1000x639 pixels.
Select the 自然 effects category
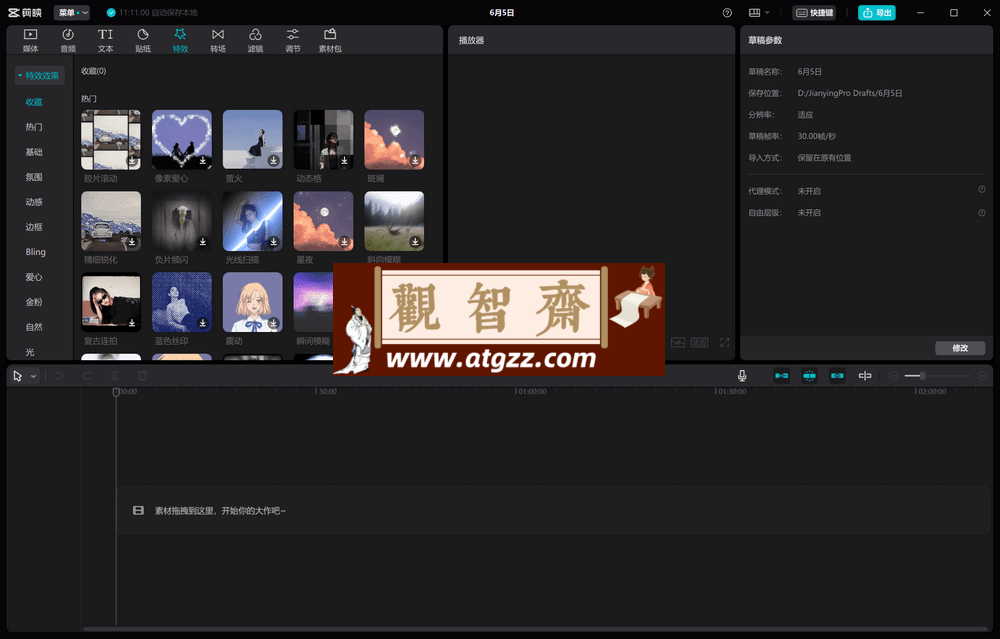34,327
